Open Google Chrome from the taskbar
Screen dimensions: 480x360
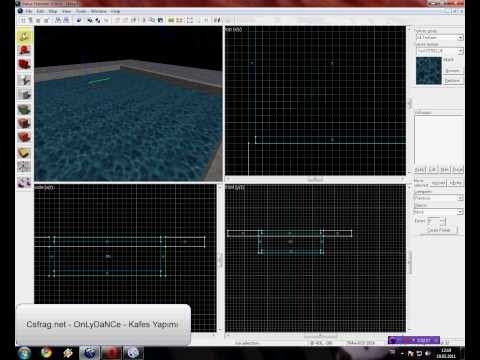tap(46, 353)
